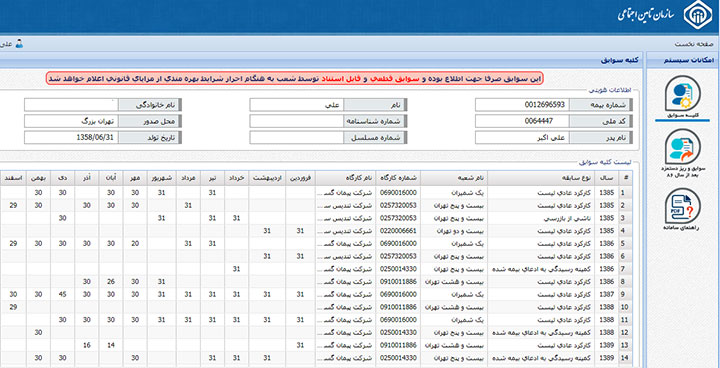Select the 20 value in مهر column

click(x=135, y=243)
